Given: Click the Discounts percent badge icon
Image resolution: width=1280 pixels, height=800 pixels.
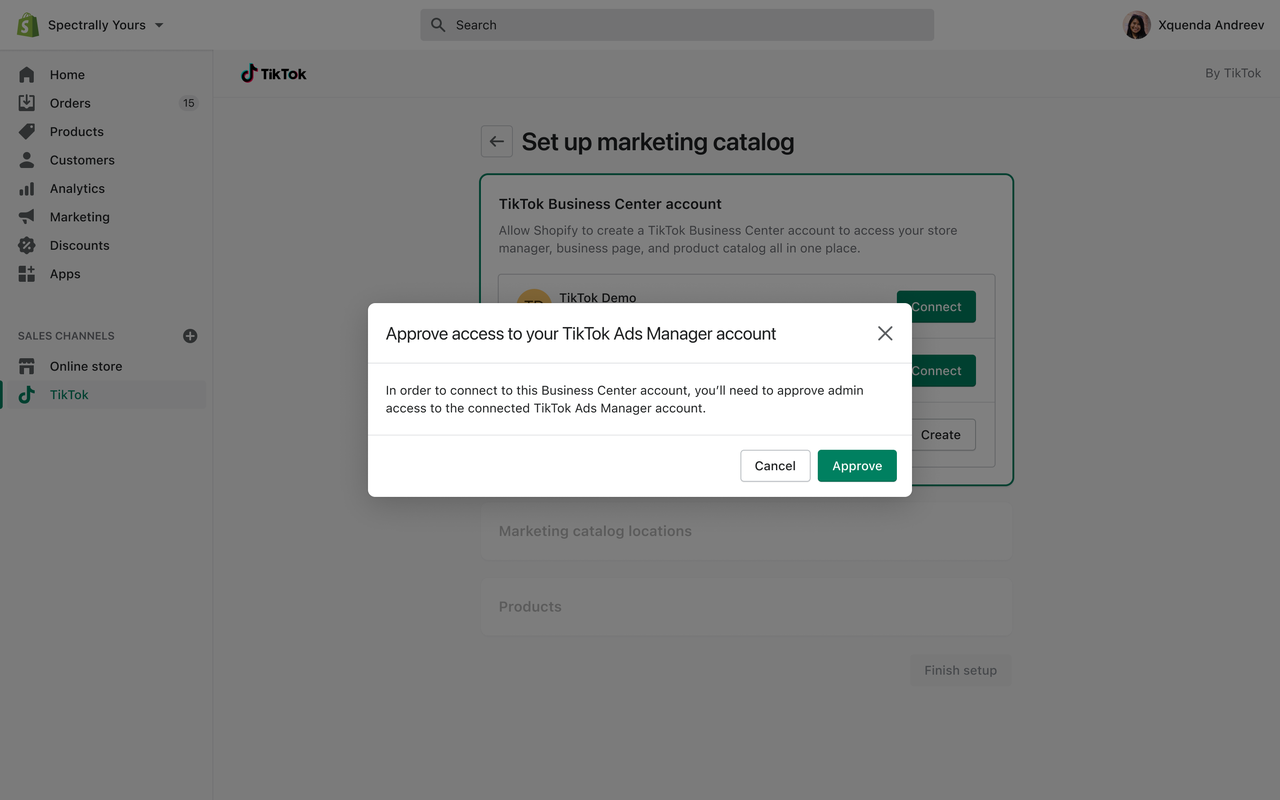Looking at the screenshot, I should [27, 246].
